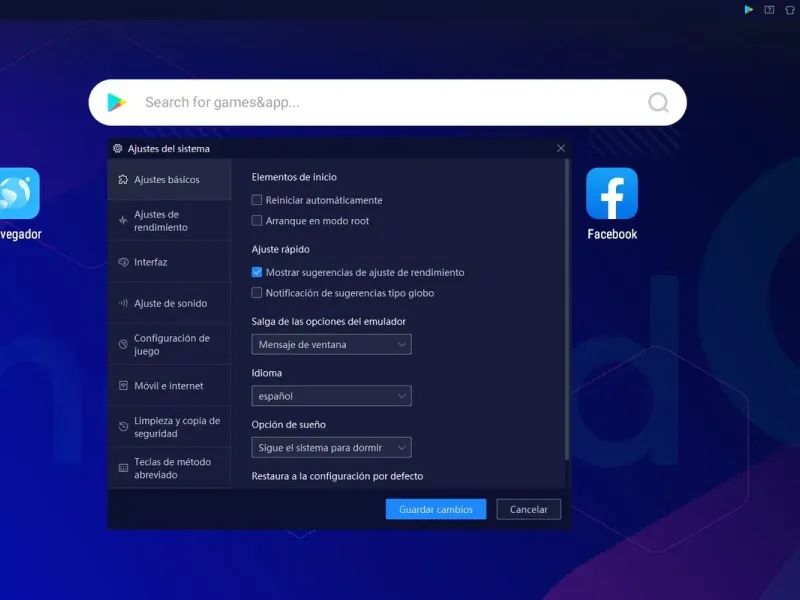Click the icon beside Configuración de juego

pos(123,344)
